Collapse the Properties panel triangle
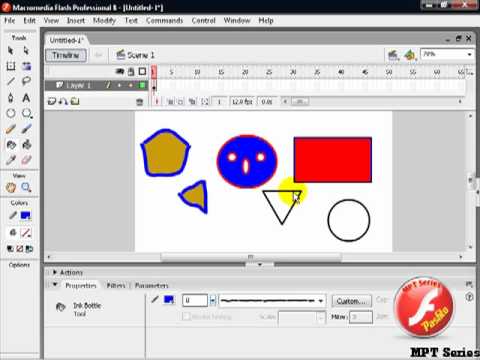This screenshot has height=360, width=480. click(x=55, y=285)
